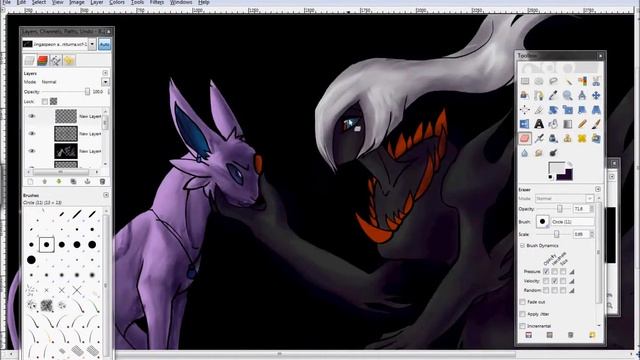Enable the Fade out checkbox

522,302
